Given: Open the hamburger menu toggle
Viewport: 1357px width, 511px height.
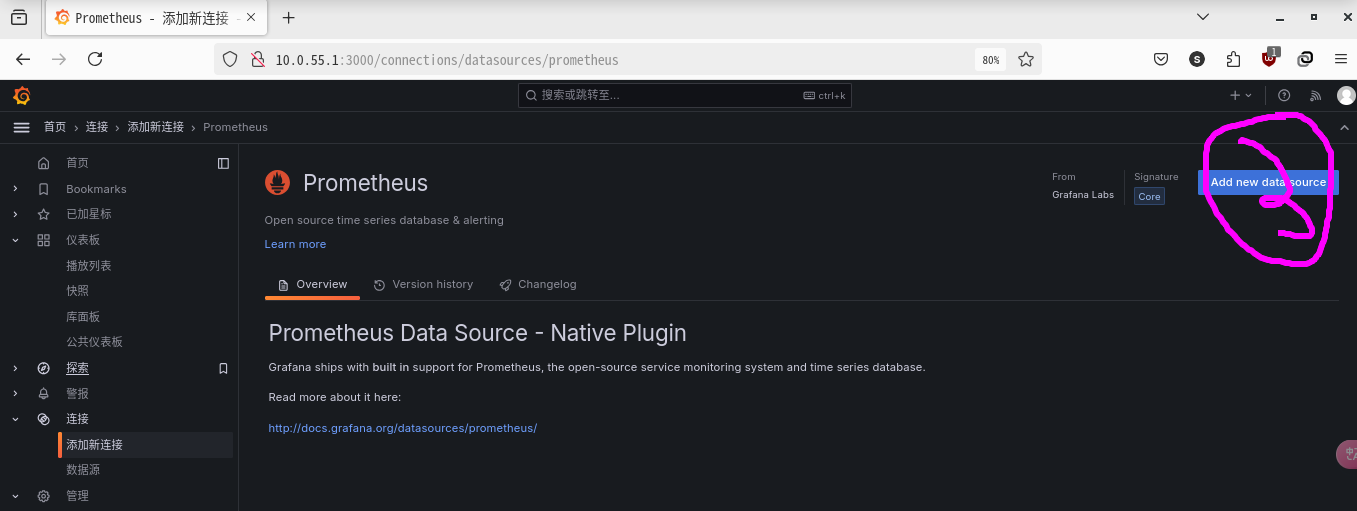Looking at the screenshot, I should (21, 127).
